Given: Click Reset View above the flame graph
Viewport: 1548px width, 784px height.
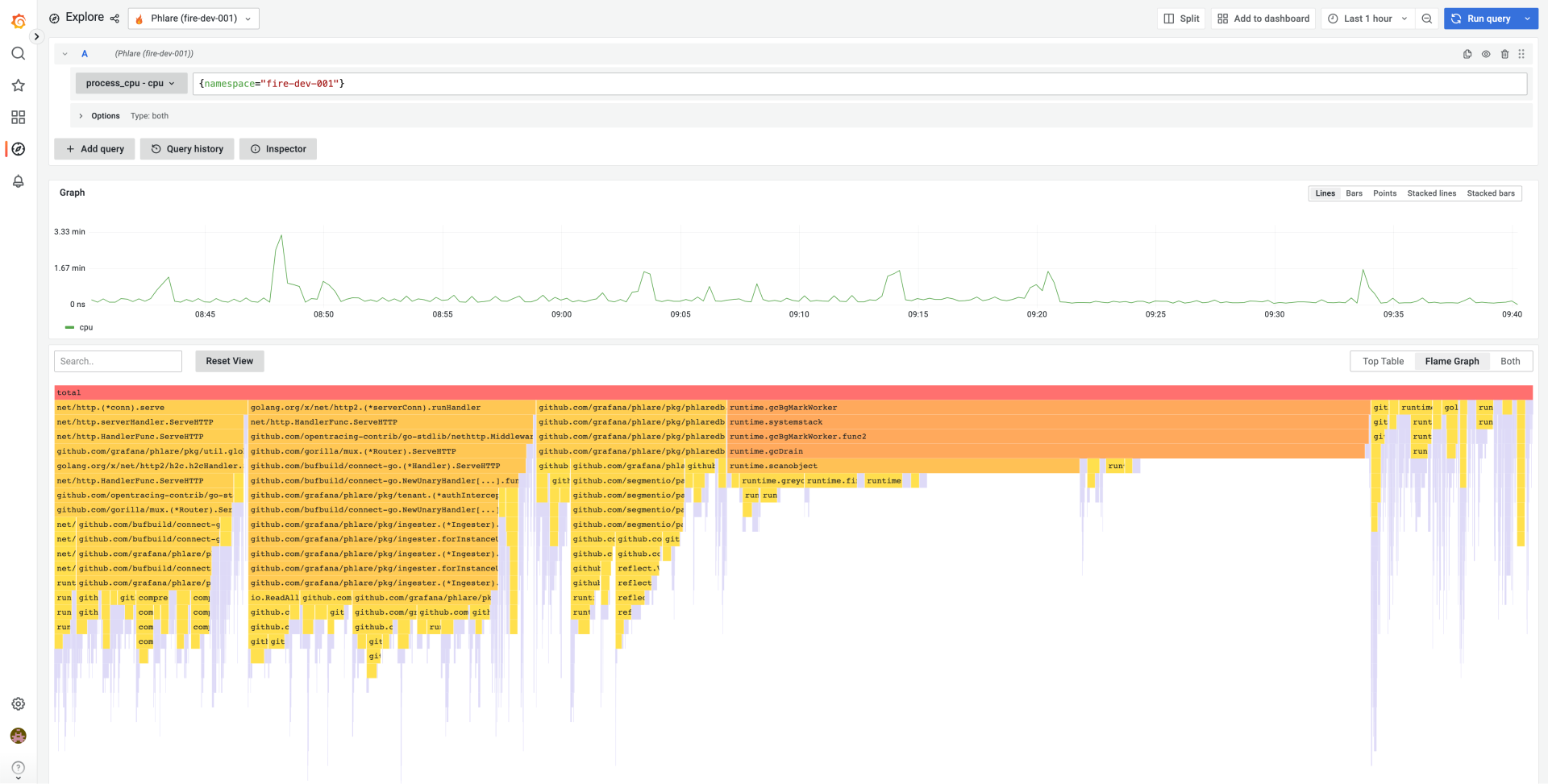Looking at the screenshot, I should [229, 361].
